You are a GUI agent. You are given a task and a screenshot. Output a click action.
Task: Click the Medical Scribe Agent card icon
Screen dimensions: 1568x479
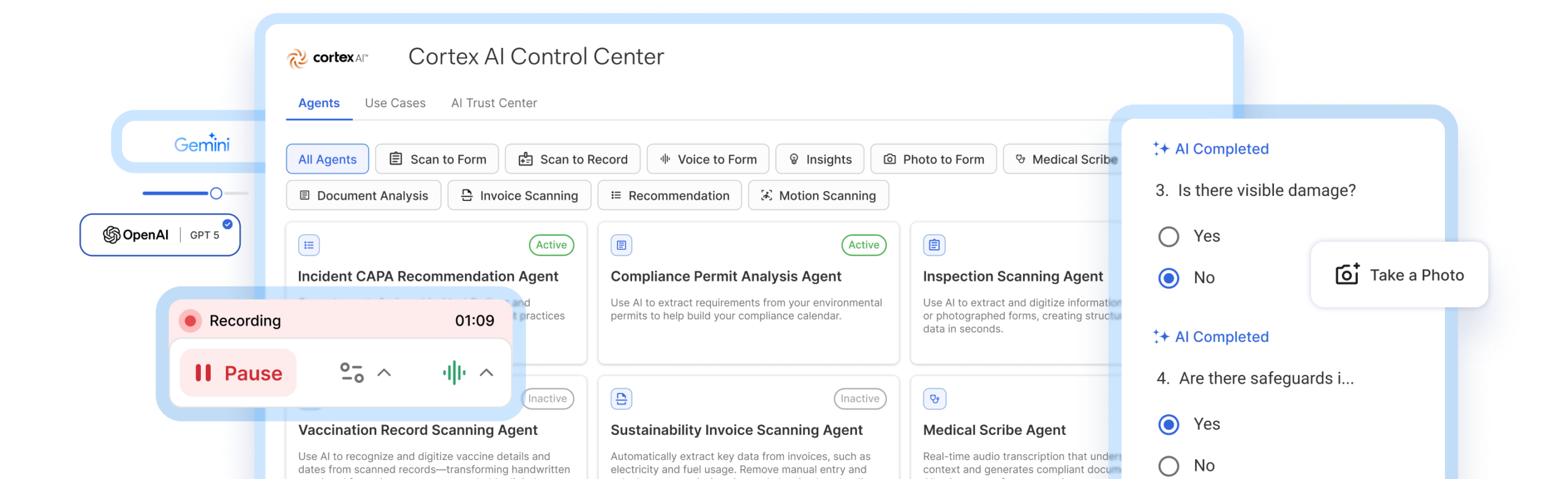pos(934,399)
